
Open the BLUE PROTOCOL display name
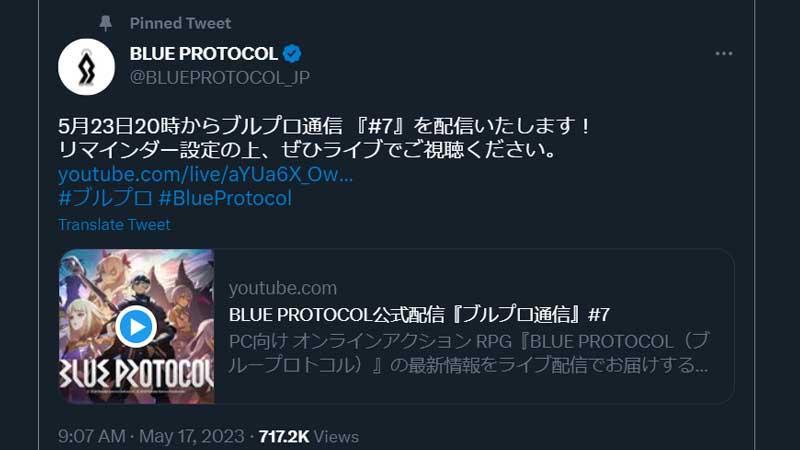coord(204,54)
